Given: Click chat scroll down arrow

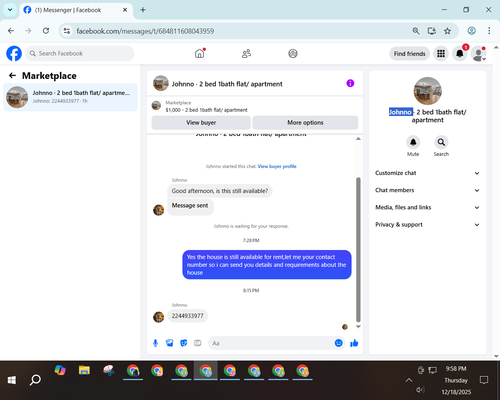Looking at the screenshot, I should 358,327.
